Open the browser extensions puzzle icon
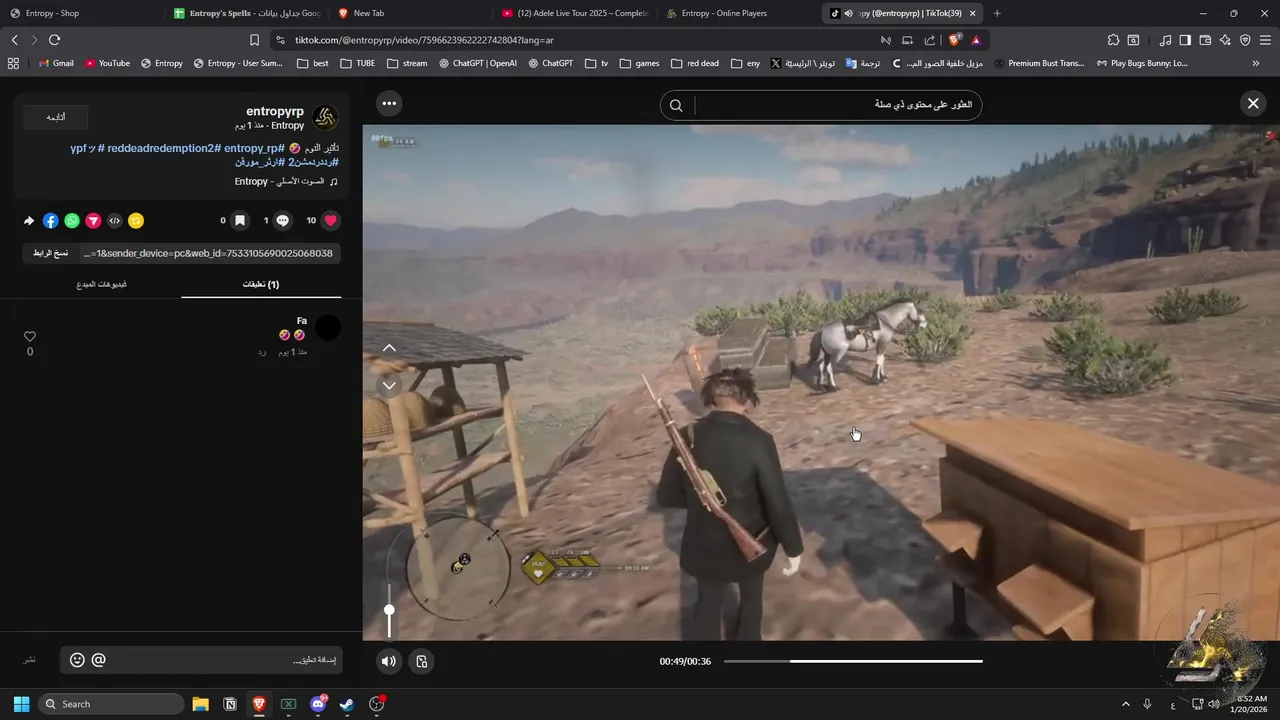The height and width of the screenshot is (720, 1280). [1113, 40]
